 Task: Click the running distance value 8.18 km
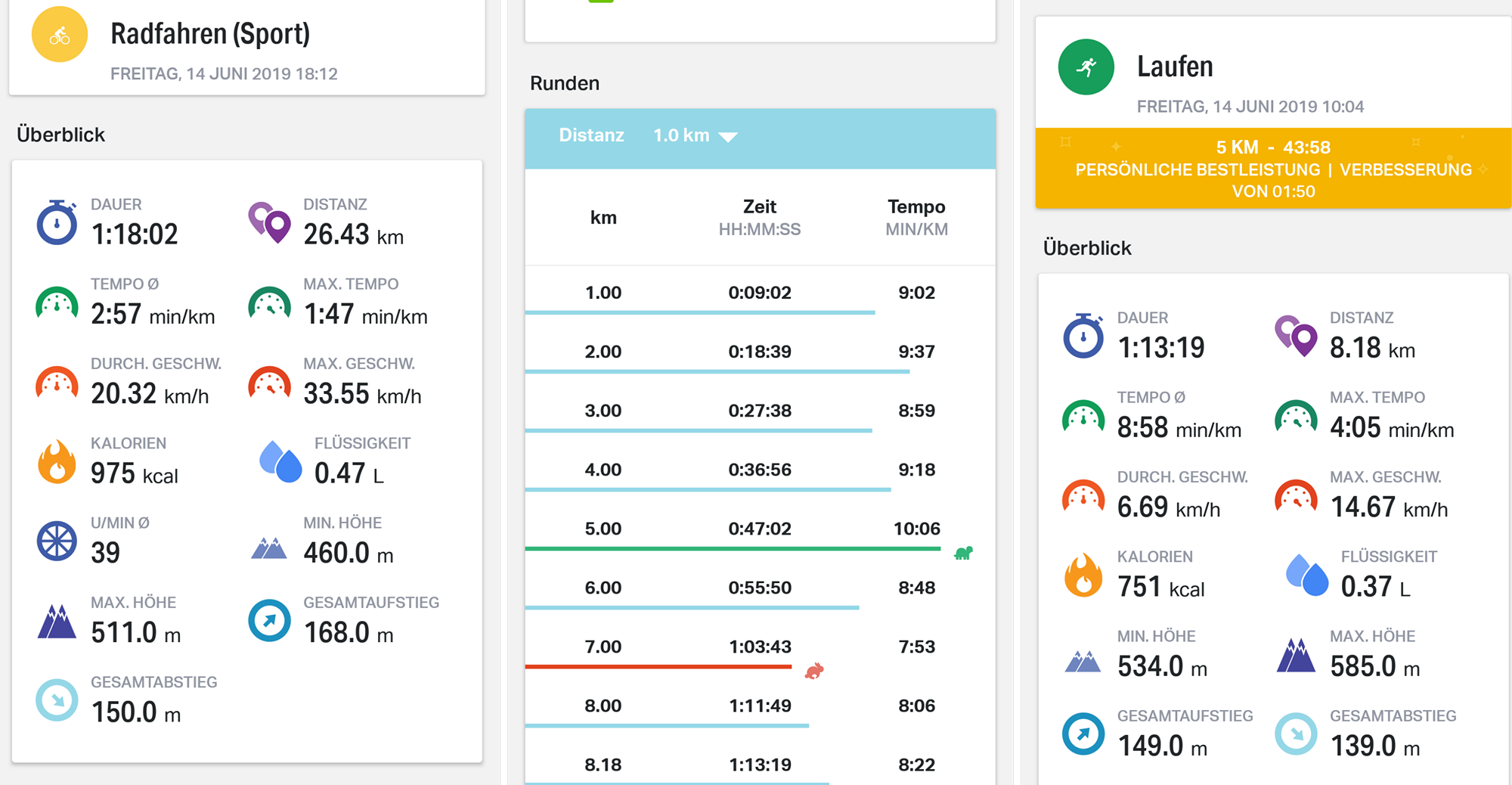pyautogui.click(x=1372, y=348)
